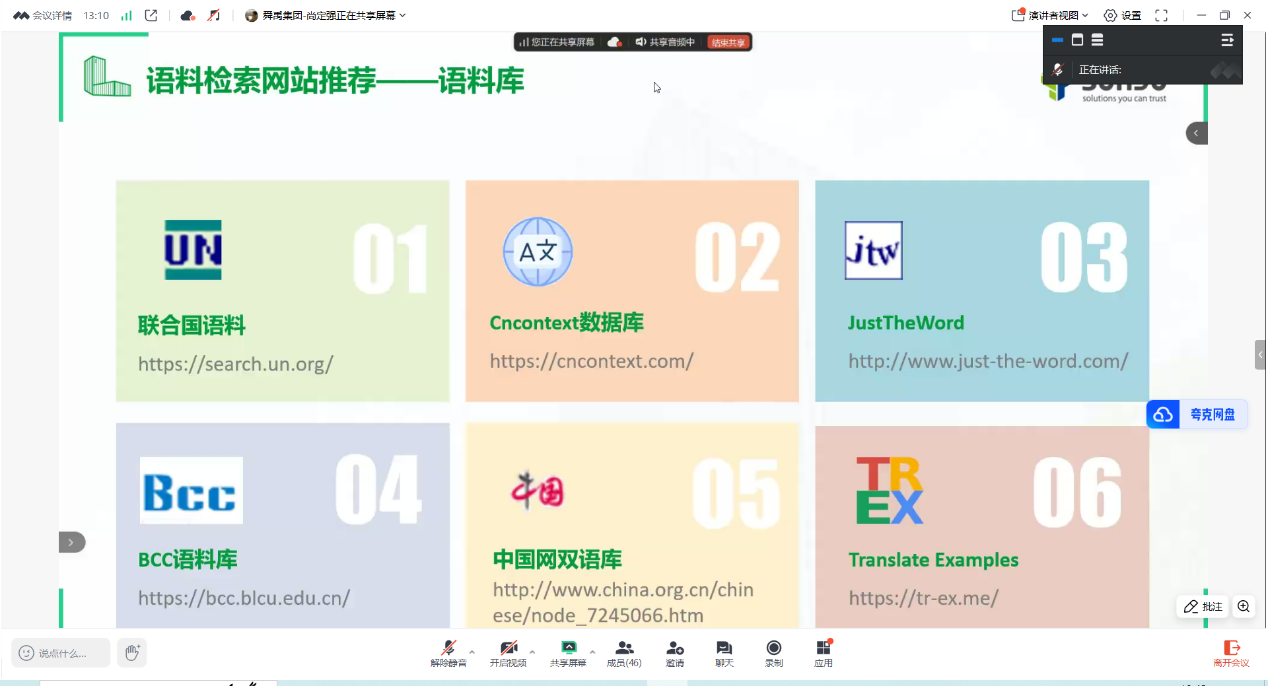The image size is (1268, 686).
Task: Open the 演讲者视图 view layout dropdown
Action: coord(1050,15)
